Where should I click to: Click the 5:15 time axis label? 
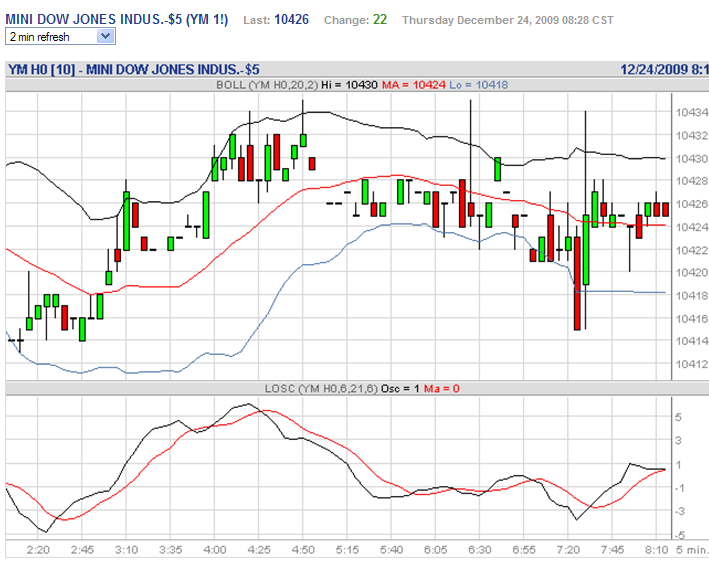[347, 550]
